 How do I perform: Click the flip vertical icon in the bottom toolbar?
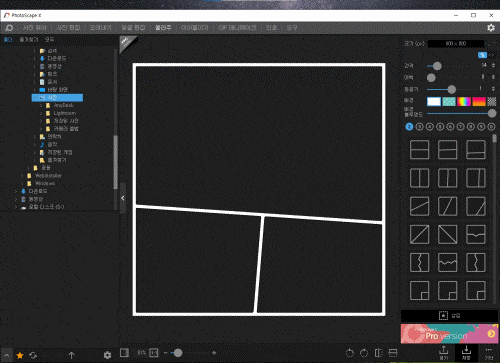click(393, 353)
